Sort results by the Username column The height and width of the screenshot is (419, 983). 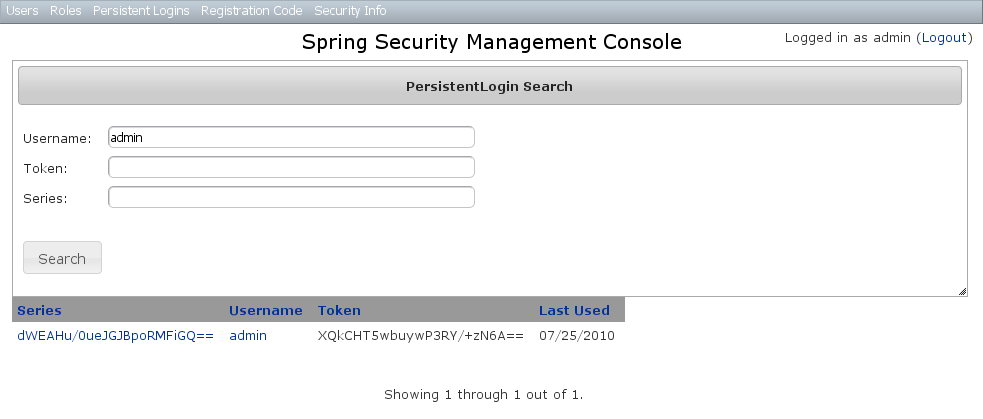tap(265, 310)
